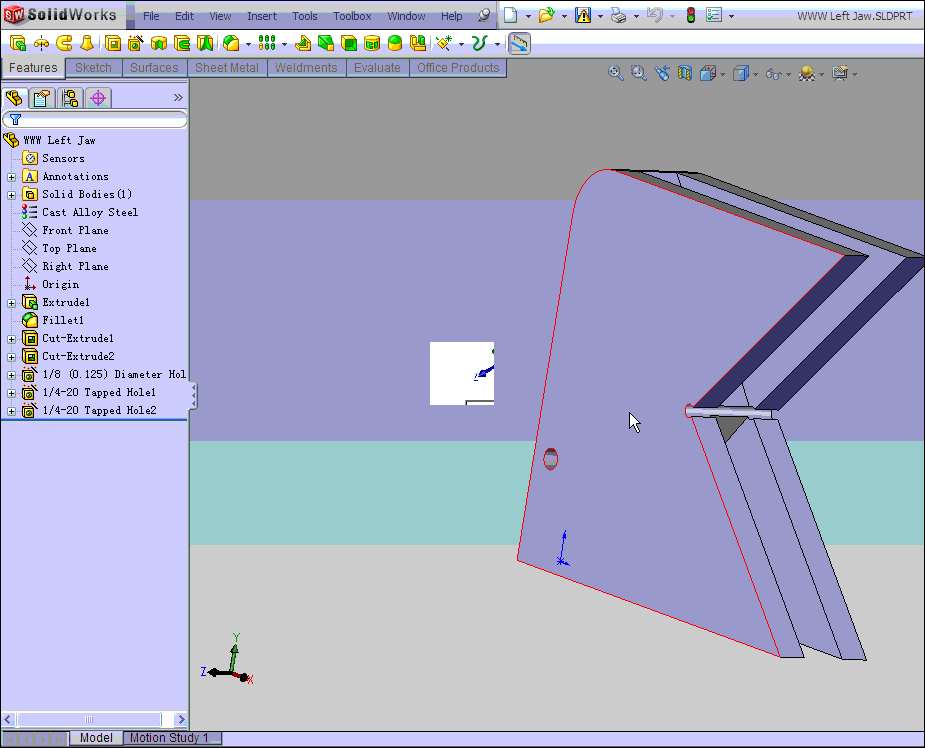925x748 pixels.
Task: Click the Save icon with warning
Action: (x=583, y=15)
